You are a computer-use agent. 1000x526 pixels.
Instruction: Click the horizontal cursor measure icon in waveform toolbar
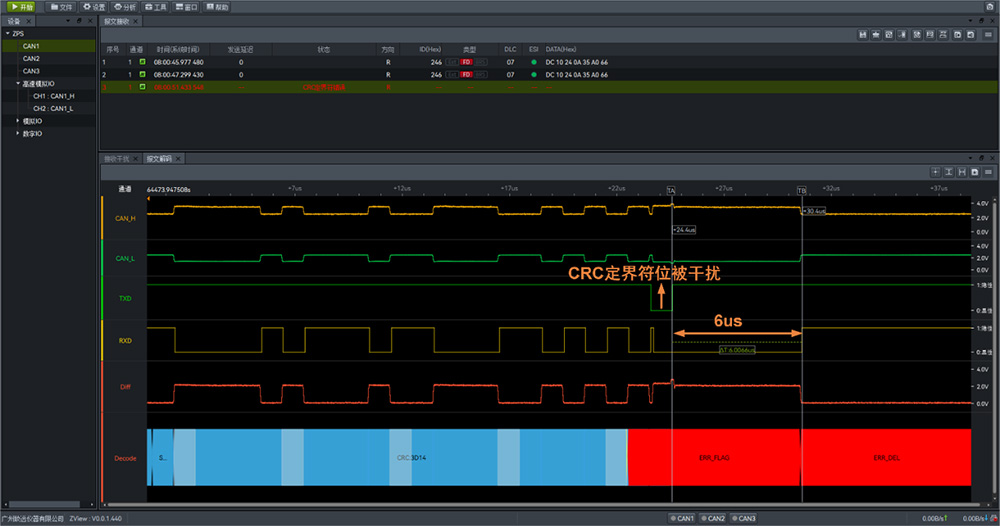tap(961, 172)
